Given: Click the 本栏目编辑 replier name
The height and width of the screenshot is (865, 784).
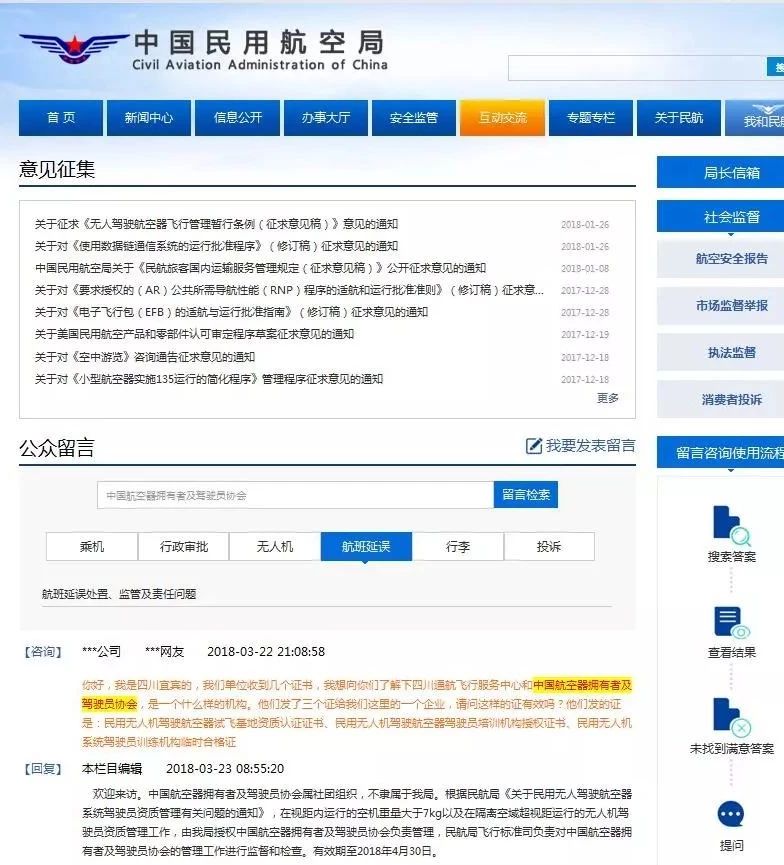Looking at the screenshot, I should [x=112, y=768].
